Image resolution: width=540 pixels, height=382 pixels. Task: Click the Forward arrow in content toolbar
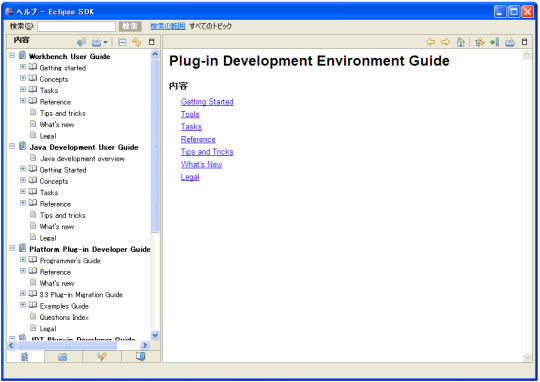click(445, 42)
